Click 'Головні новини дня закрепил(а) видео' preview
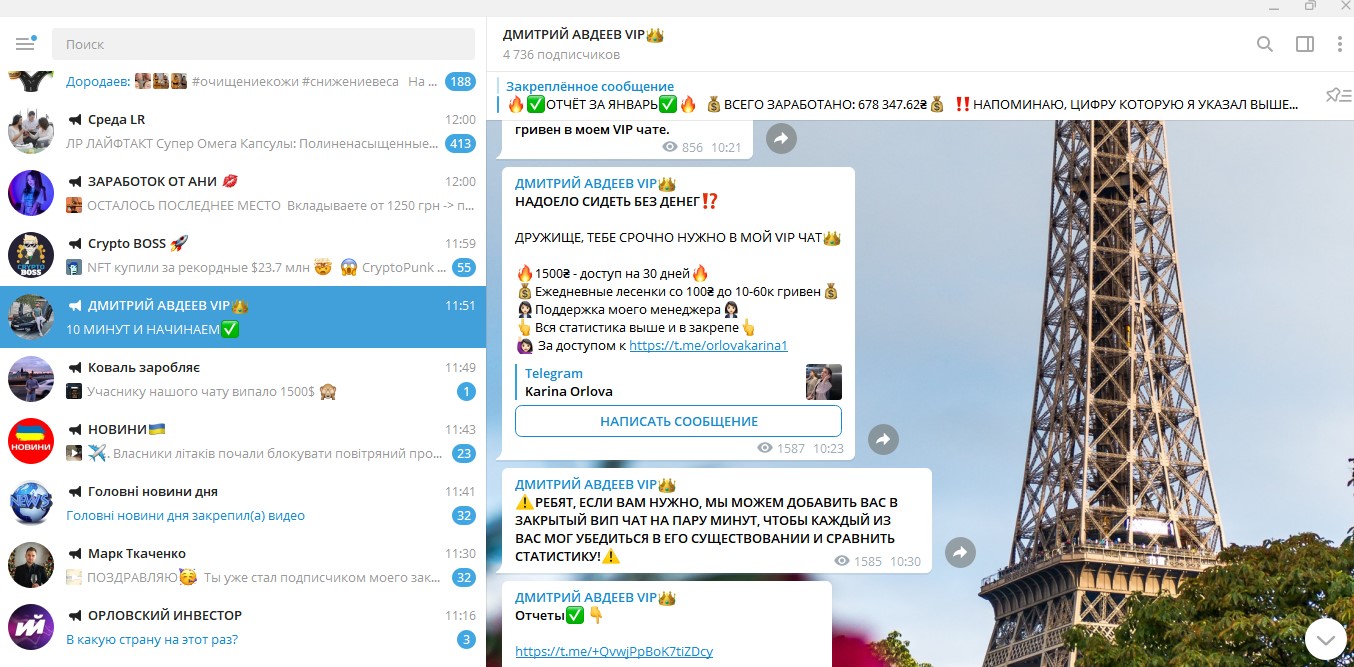 [x=185, y=516]
